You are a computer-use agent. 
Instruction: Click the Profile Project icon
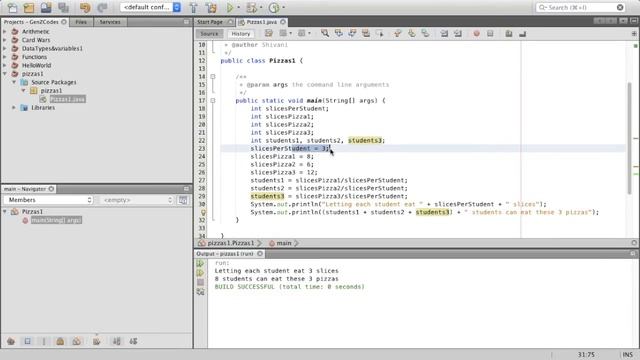[x=274, y=7]
